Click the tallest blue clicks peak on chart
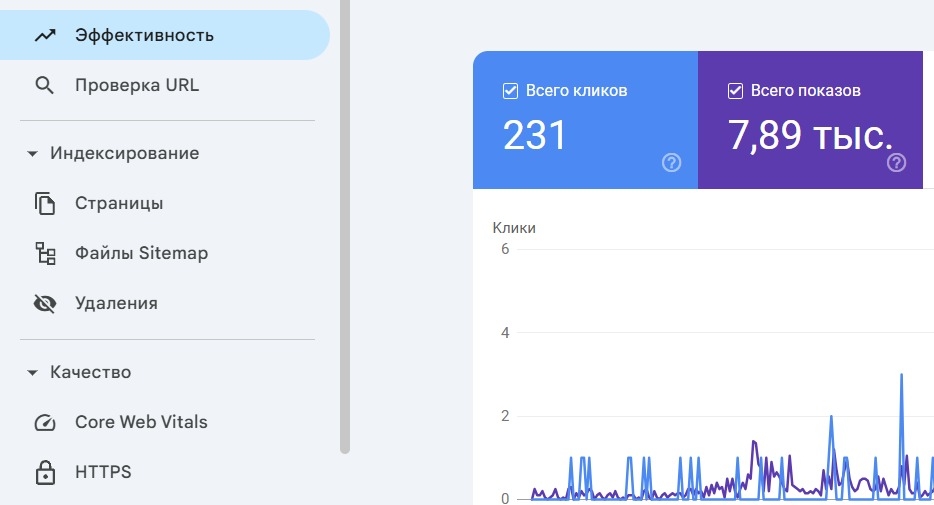Viewport: 934px width, 505px height. point(901,375)
